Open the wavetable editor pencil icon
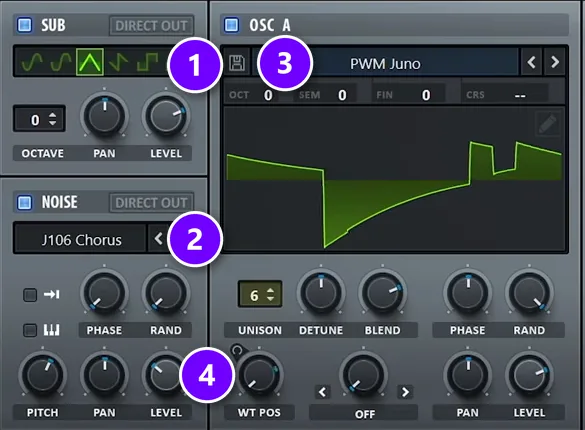585x430 pixels. click(x=548, y=123)
